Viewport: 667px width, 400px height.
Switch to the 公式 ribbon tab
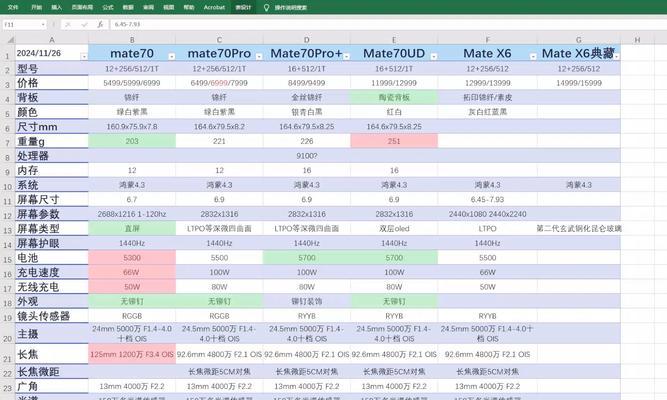tap(108, 7)
